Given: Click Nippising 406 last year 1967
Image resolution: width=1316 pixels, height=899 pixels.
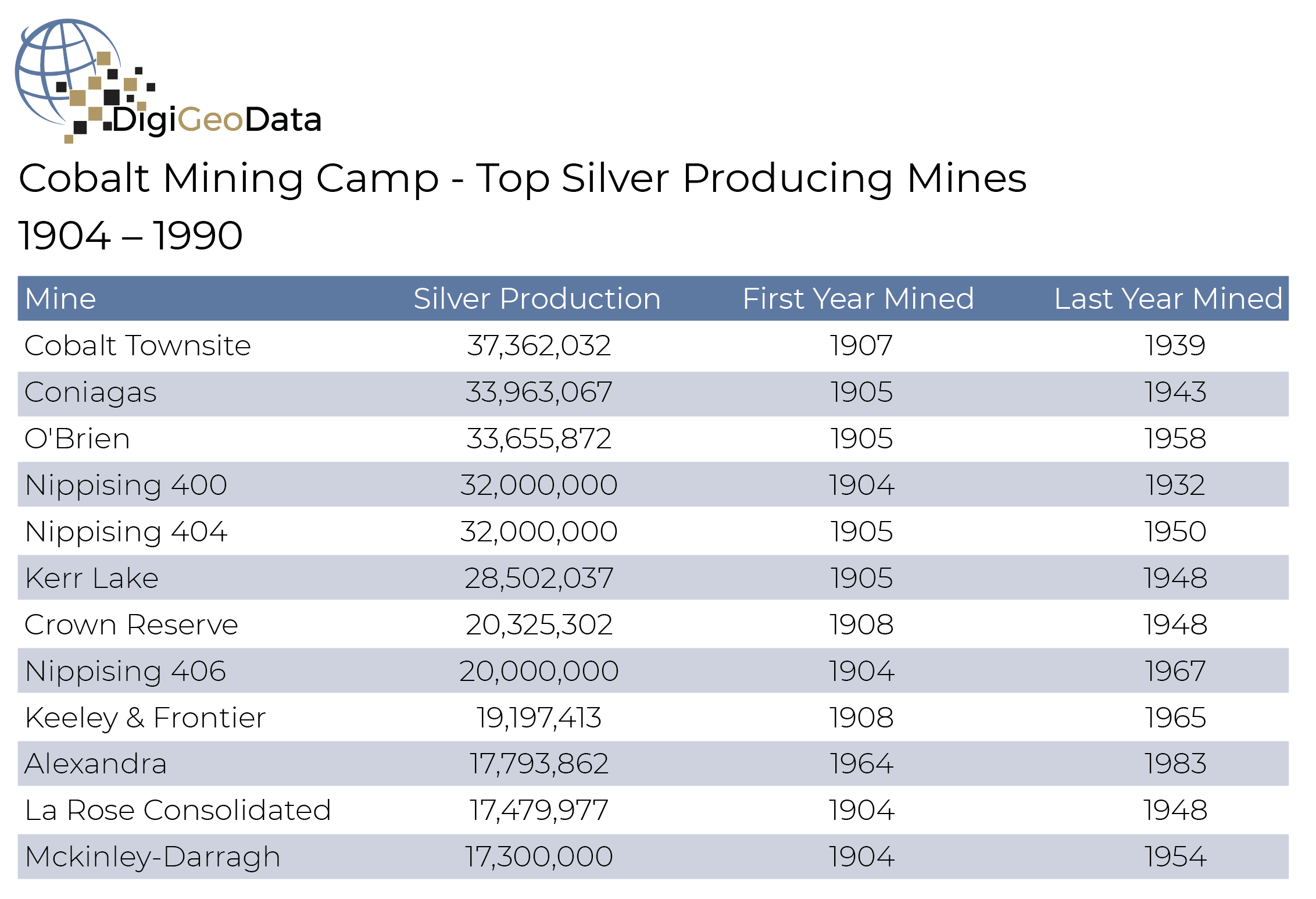Looking at the screenshot, I should coord(1175,671).
